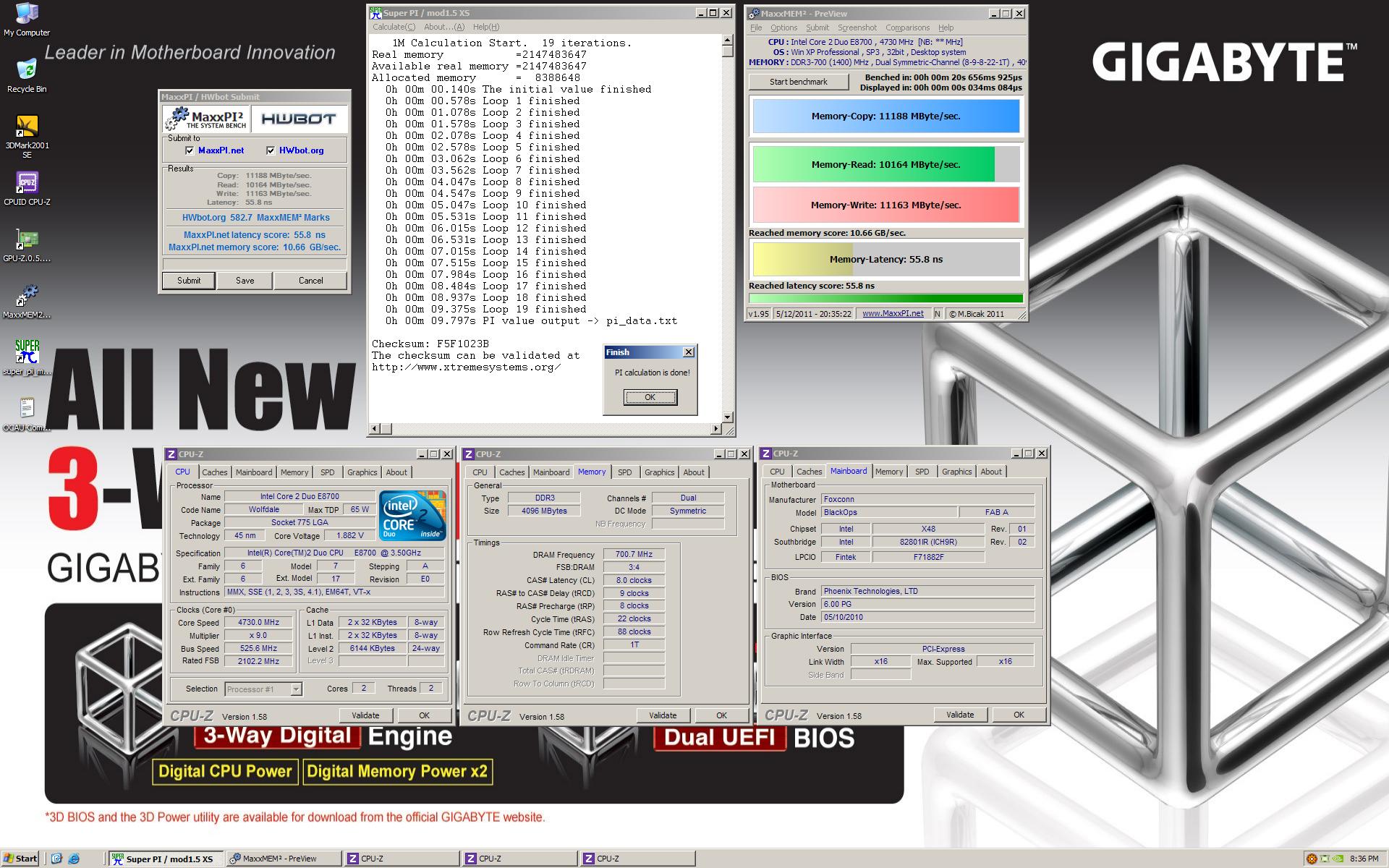Toggle HWbot.org submit checkbox

click(x=271, y=150)
